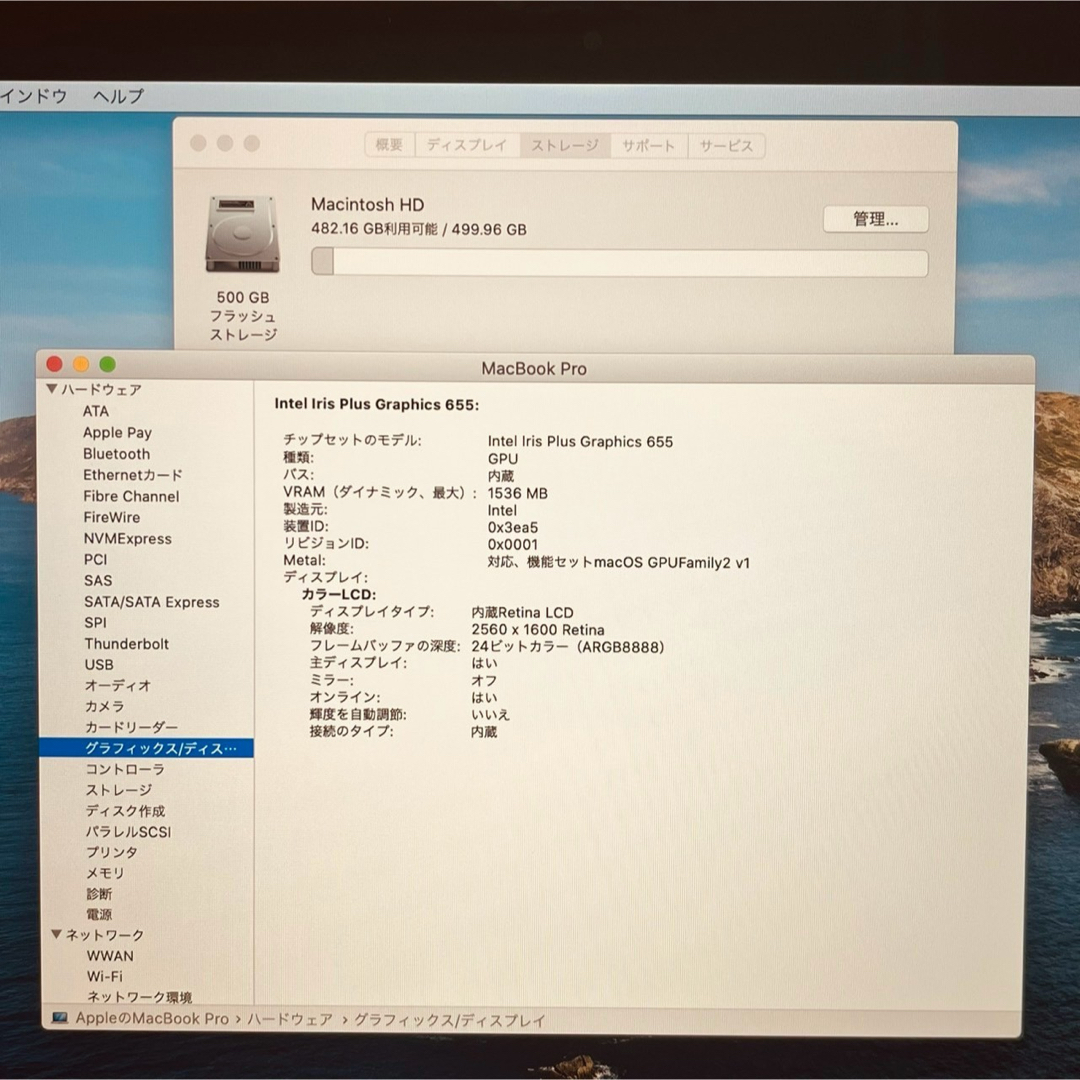Select コントローラ in the sidebar
The height and width of the screenshot is (1080, 1080).
pyautogui.click(x=125, y=769)
